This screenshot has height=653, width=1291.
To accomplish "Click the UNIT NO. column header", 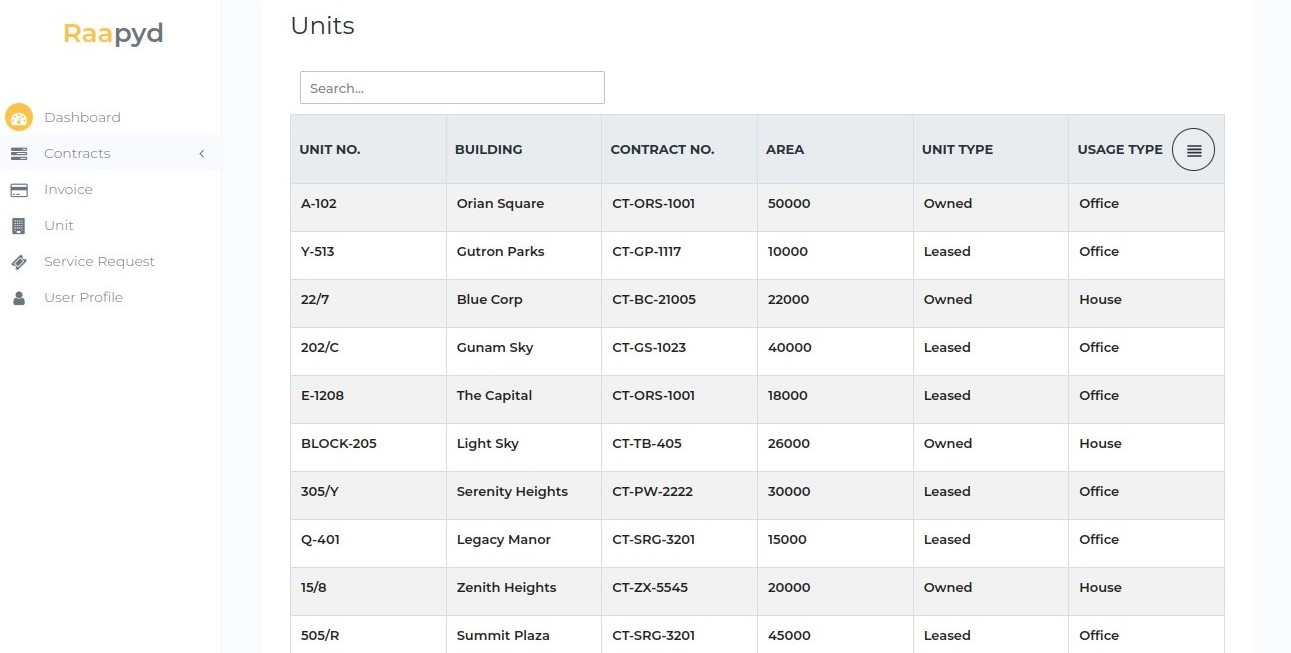I will [x=330, y=149].
